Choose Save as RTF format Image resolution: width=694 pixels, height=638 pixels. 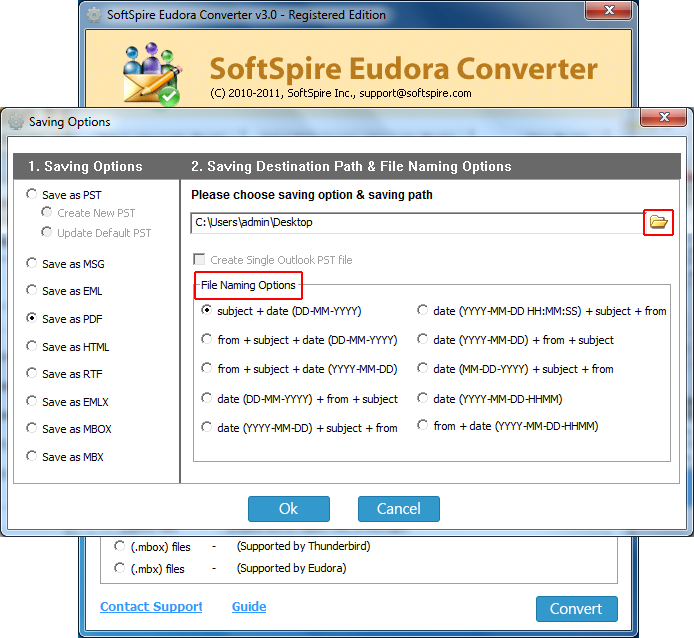[x=31, y=374]
